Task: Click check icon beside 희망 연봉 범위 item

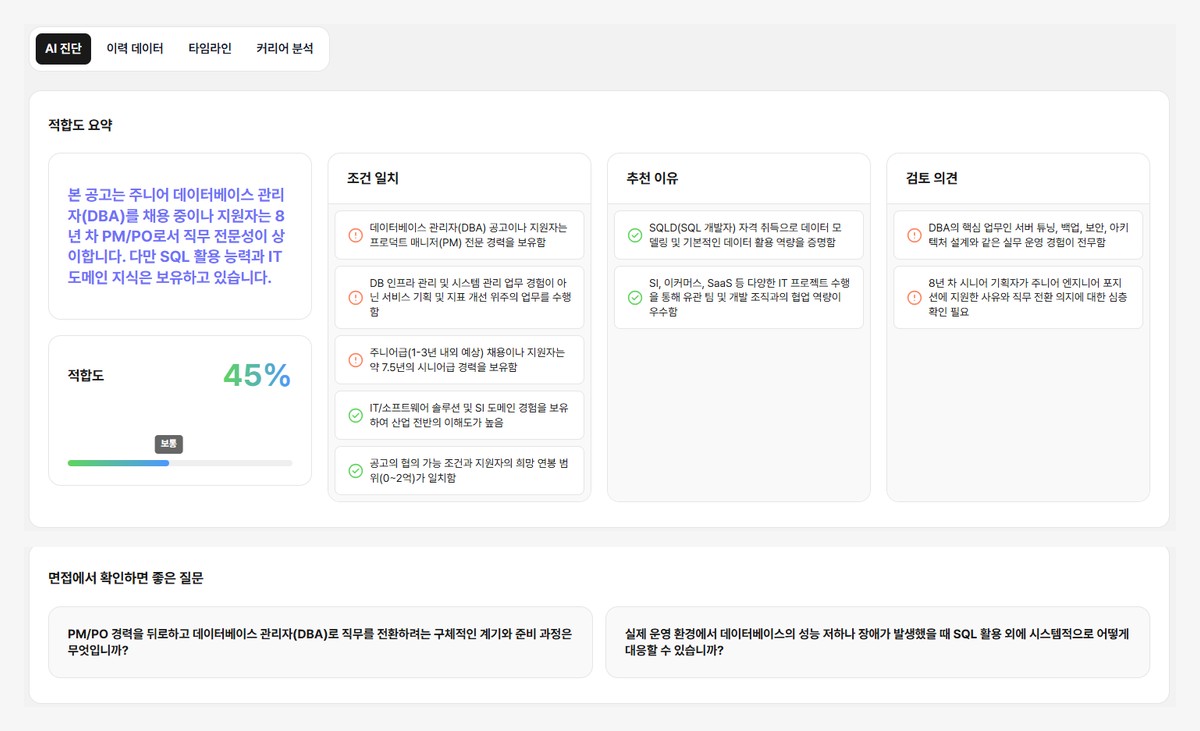Action: click(355, 471)
